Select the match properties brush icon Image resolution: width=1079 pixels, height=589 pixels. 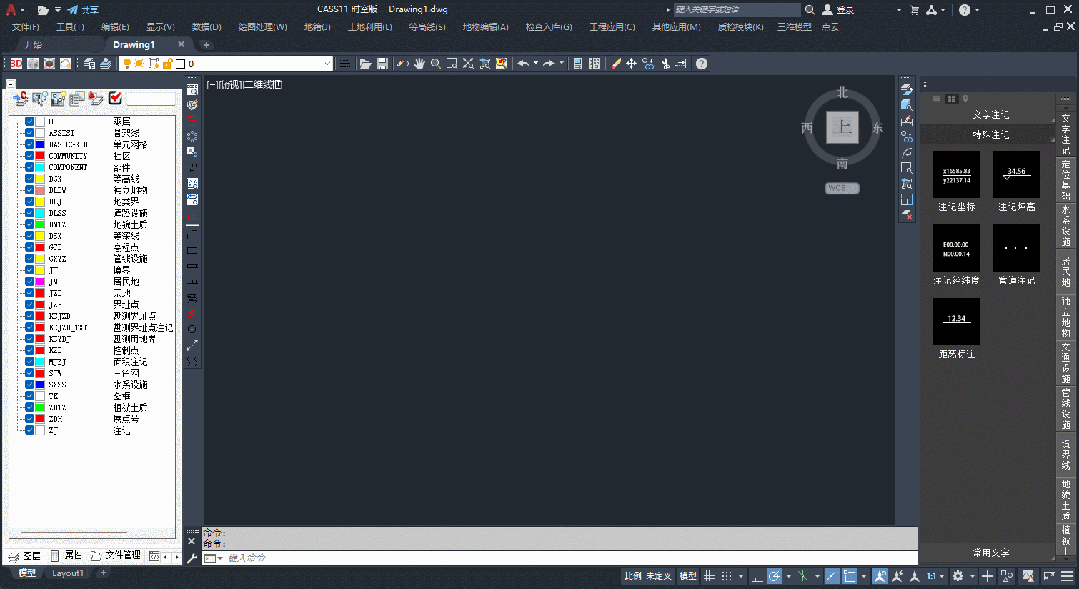616,63
